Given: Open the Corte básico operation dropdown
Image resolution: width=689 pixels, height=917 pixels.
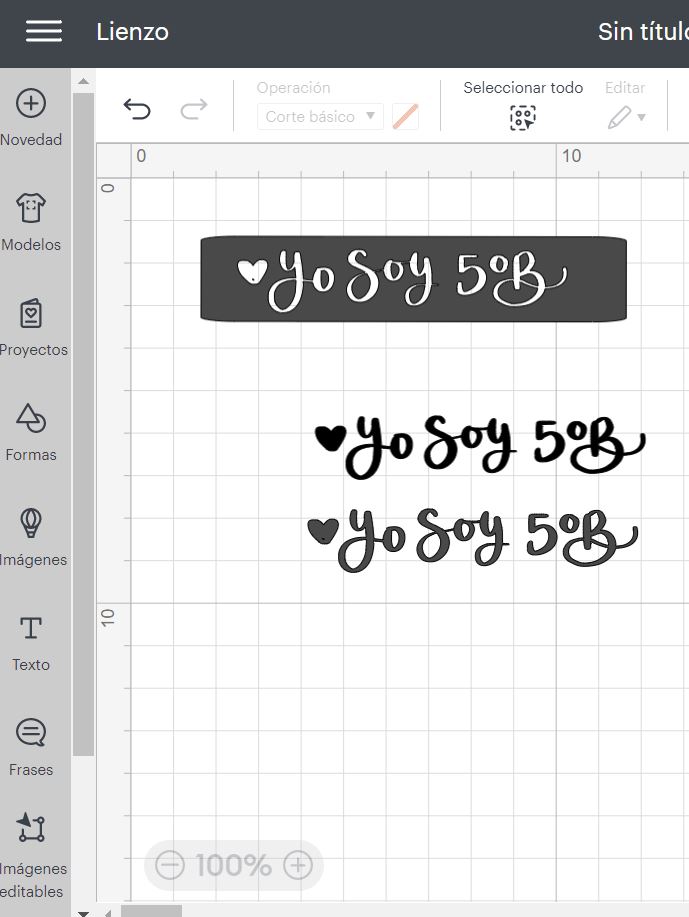Looking at the screenshot, I should [321, 116].
